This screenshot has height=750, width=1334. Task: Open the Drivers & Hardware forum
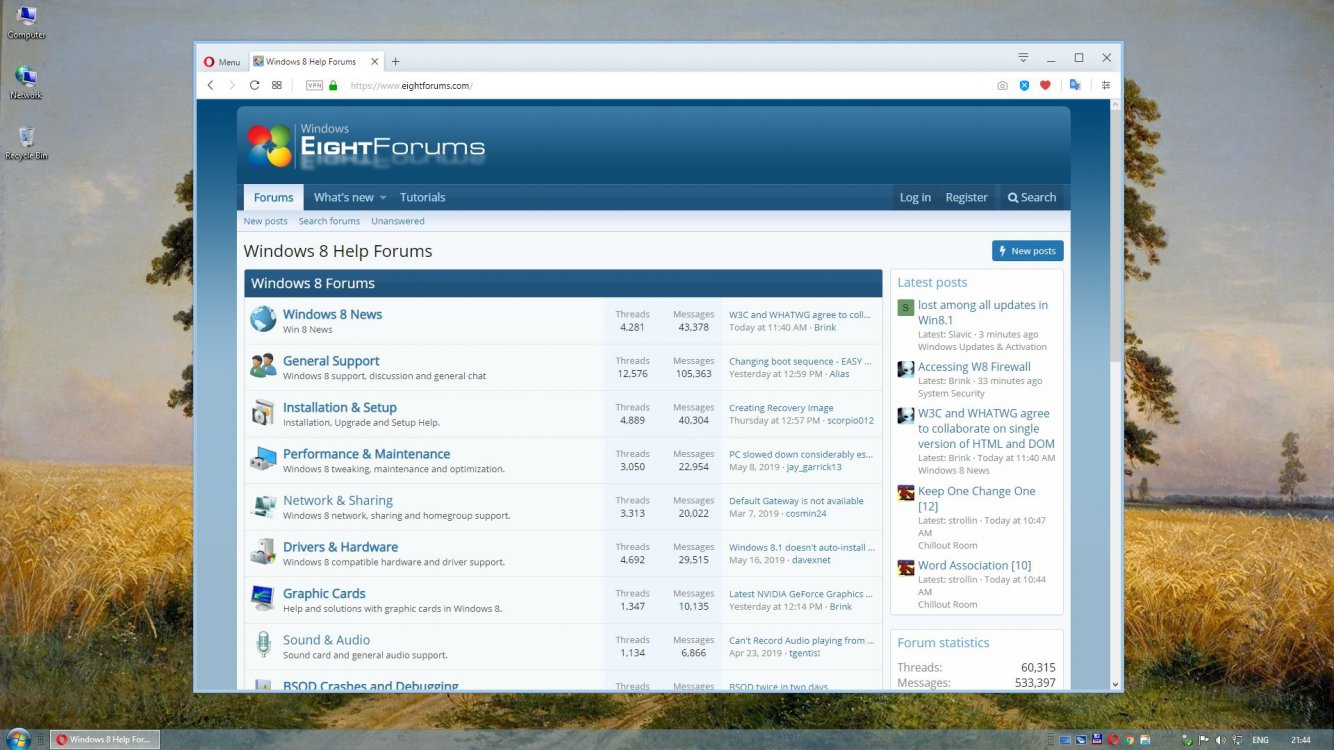coord(340,547)
